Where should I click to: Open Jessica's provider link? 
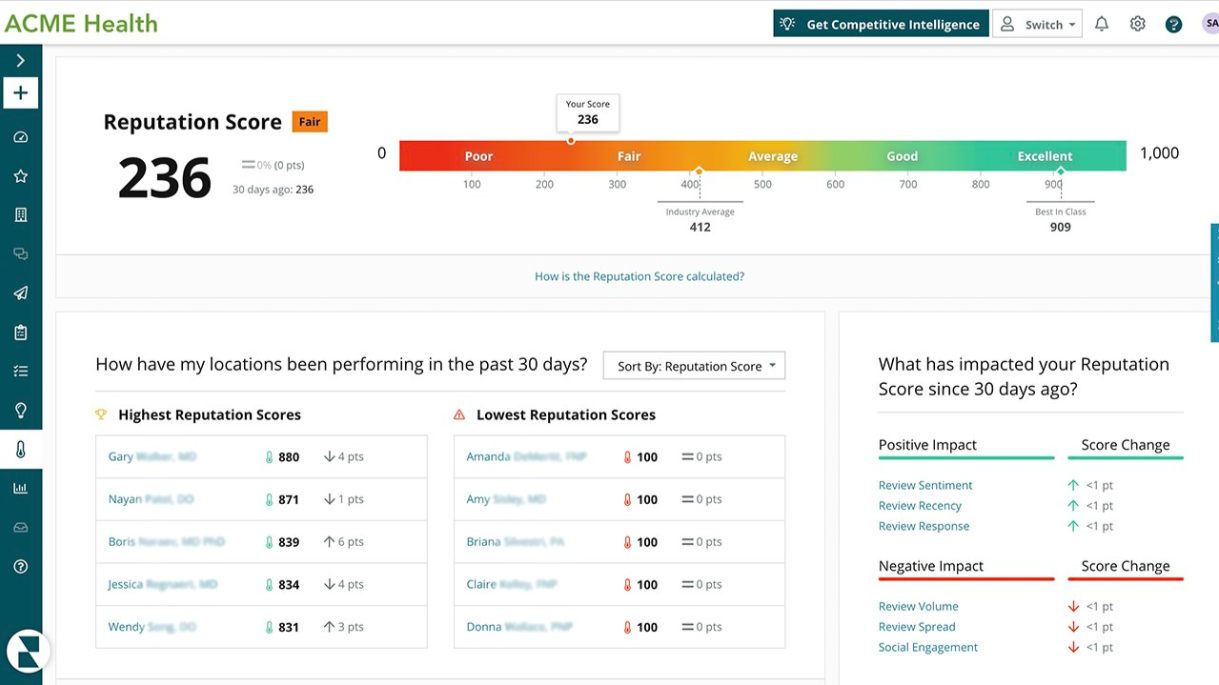click(162, 584)
